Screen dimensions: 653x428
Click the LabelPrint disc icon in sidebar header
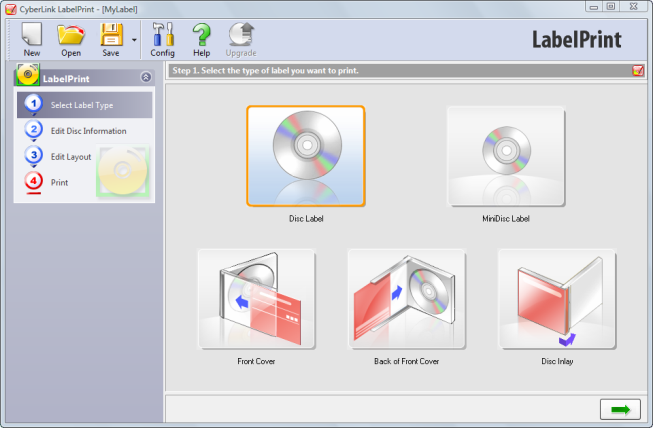coord(27,75)
